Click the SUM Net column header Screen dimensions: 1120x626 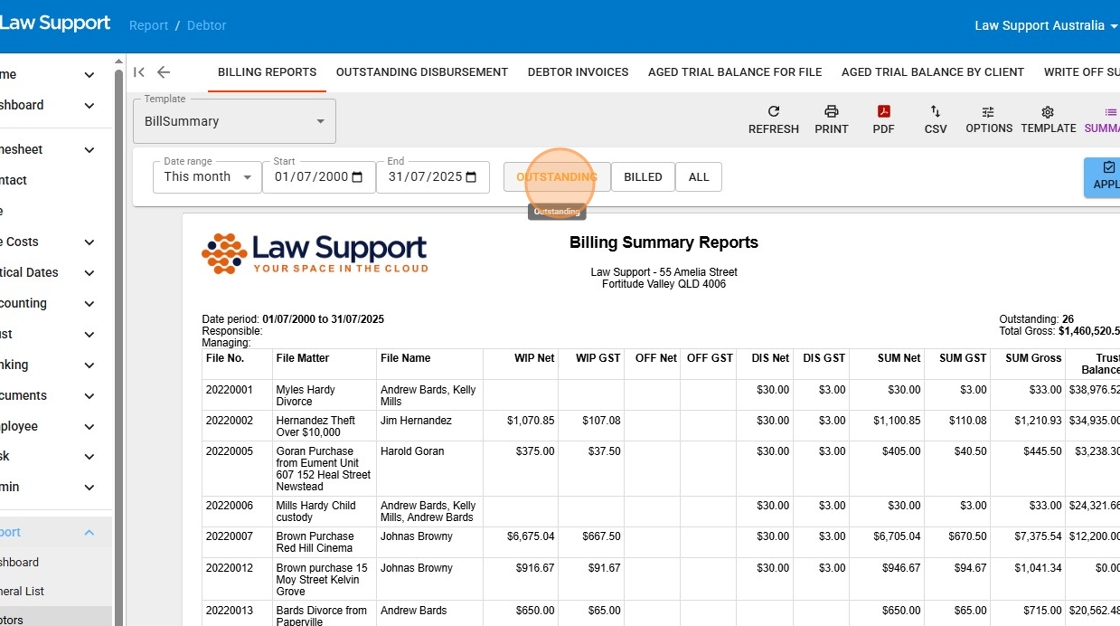click(x=899, y=358)
